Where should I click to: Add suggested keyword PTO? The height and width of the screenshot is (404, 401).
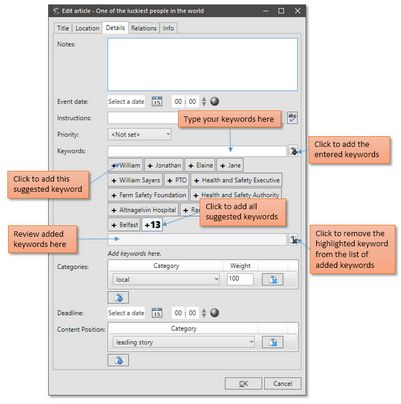click(177, 180)
